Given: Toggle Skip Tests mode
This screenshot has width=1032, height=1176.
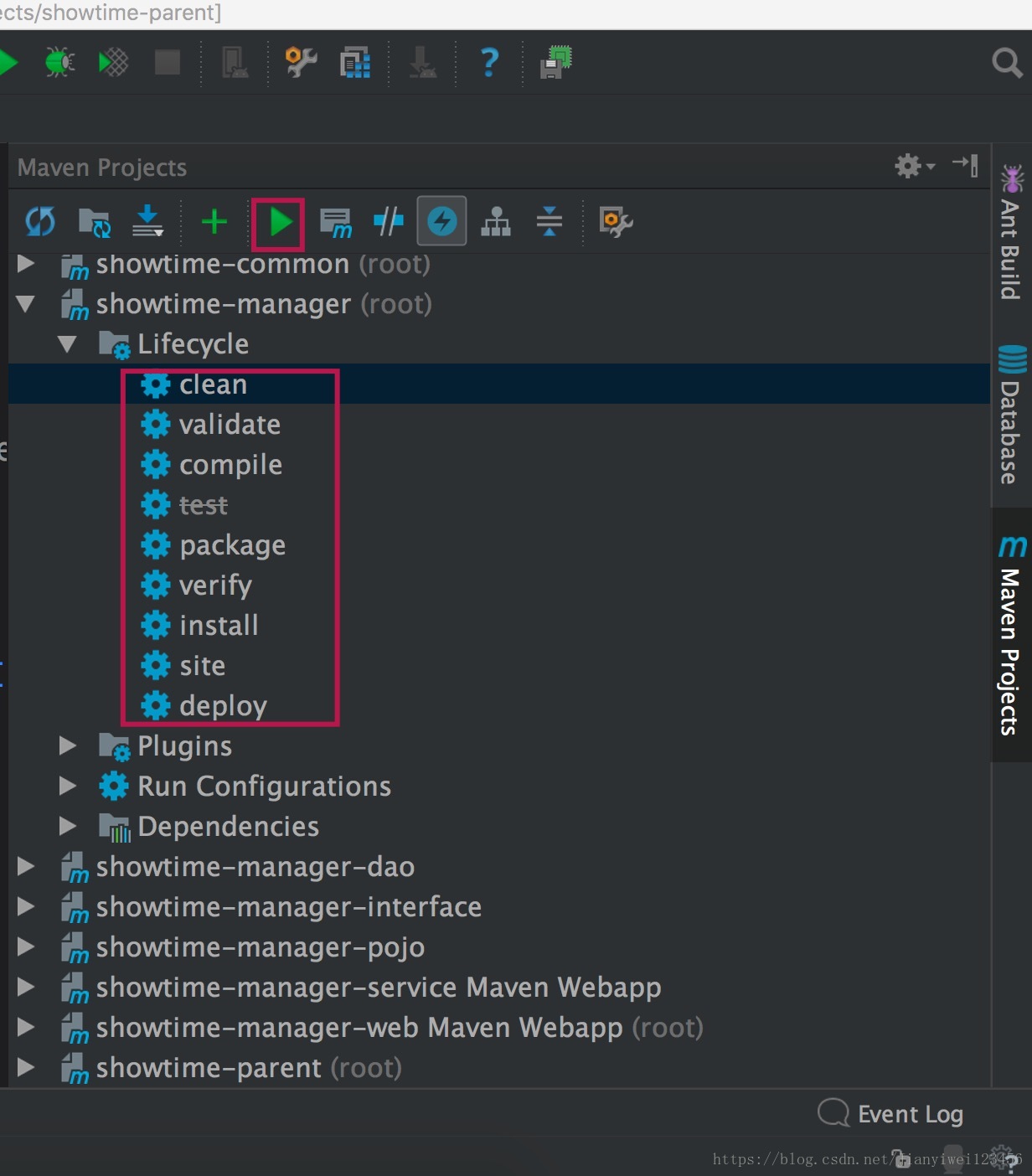Looking at the screenshot, I should point(388,222).
